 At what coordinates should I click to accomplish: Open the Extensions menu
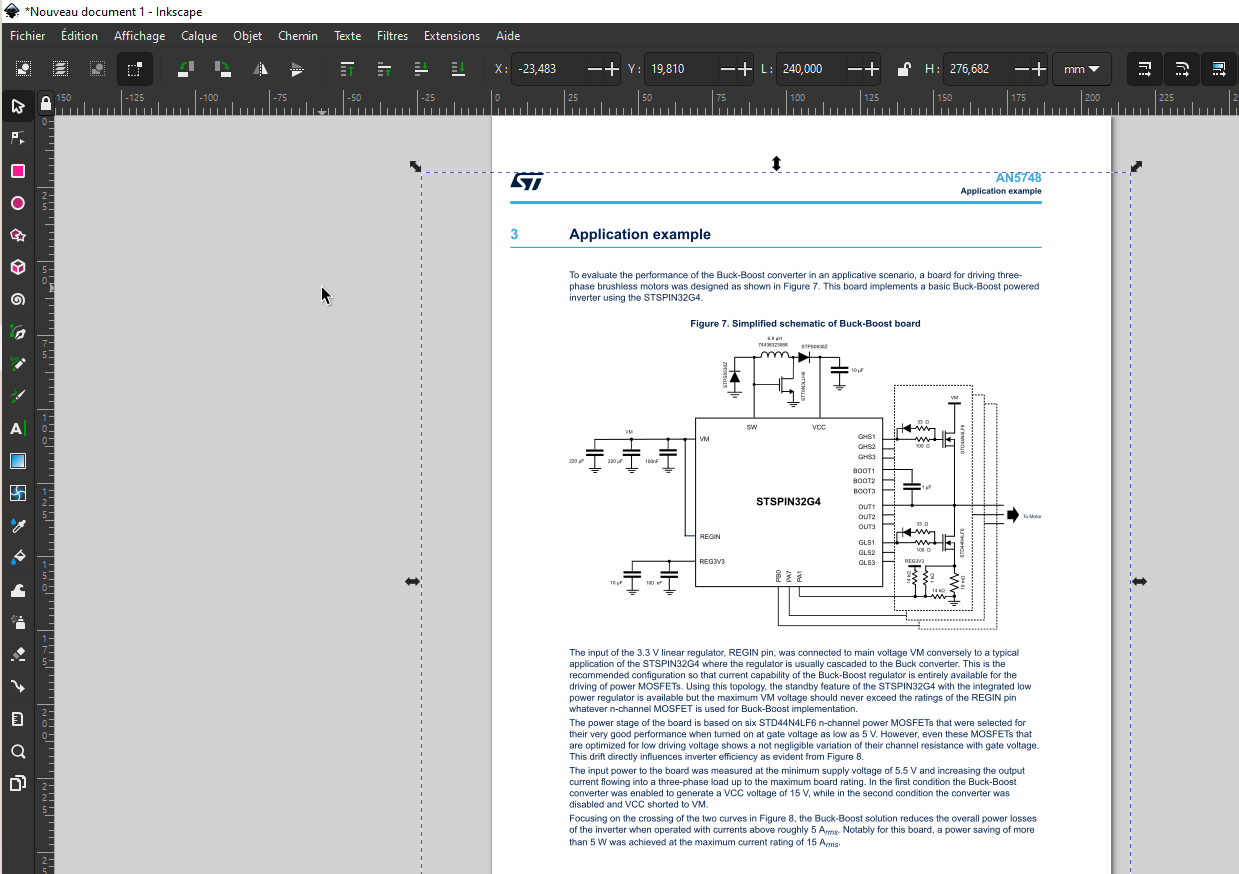pos(452,36)
